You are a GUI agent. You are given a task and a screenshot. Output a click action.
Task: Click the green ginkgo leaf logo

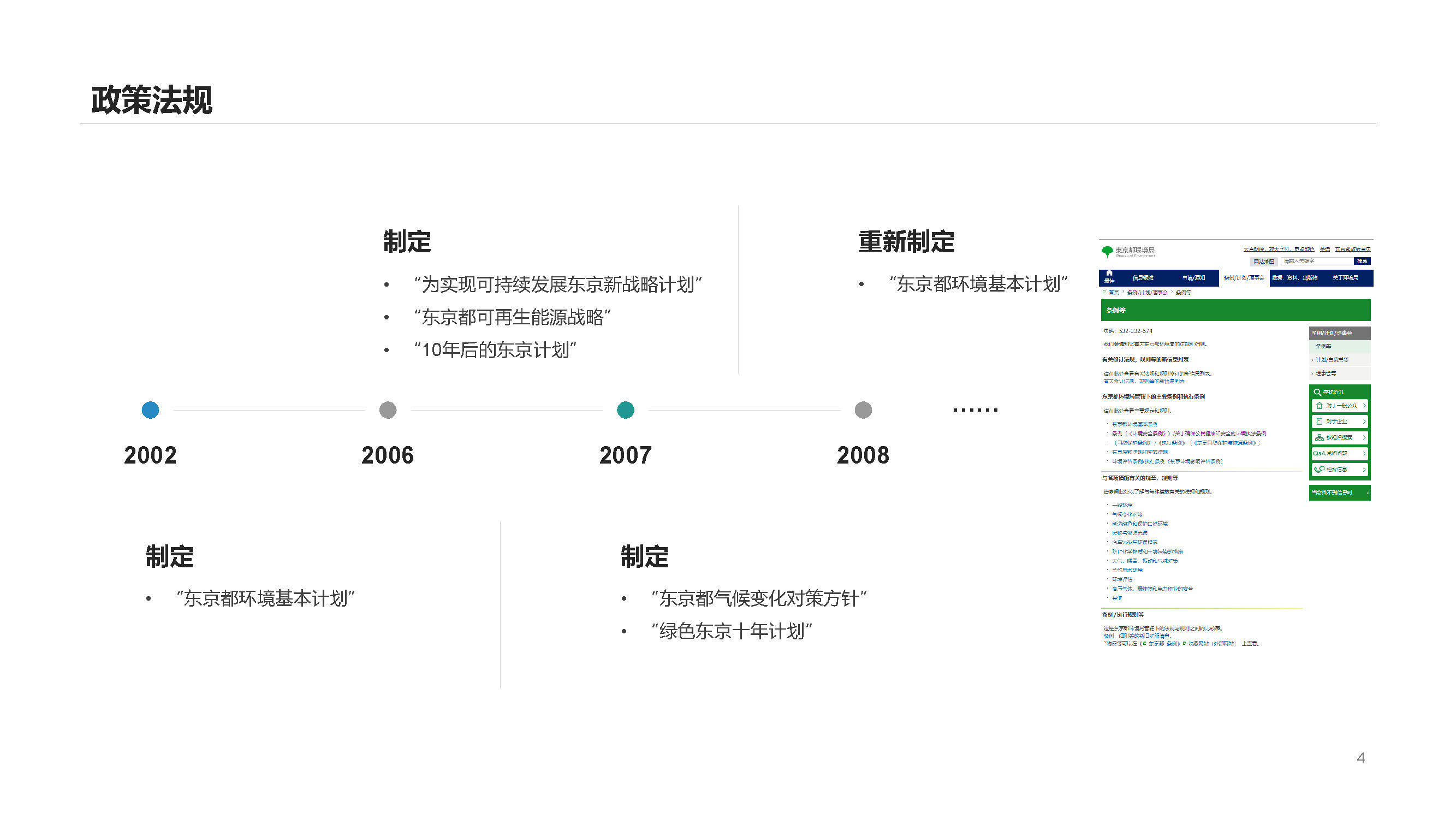pos(1107,252)
